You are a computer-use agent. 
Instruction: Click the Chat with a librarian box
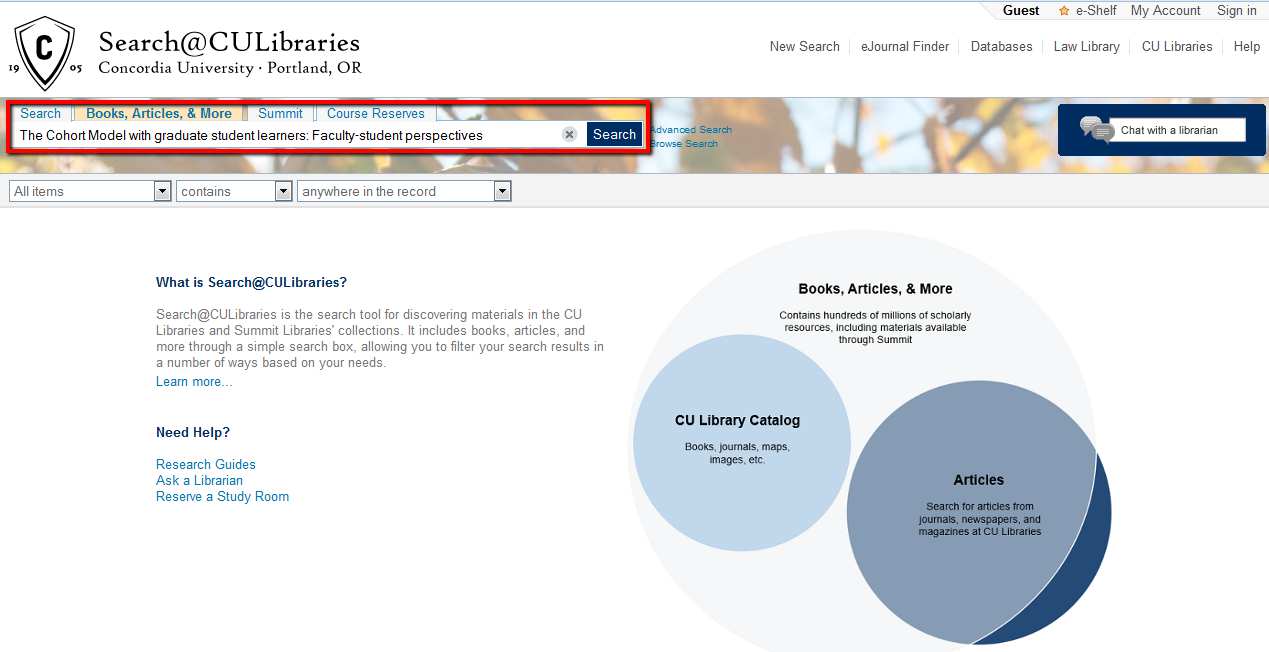click(x=1178, y=130)
